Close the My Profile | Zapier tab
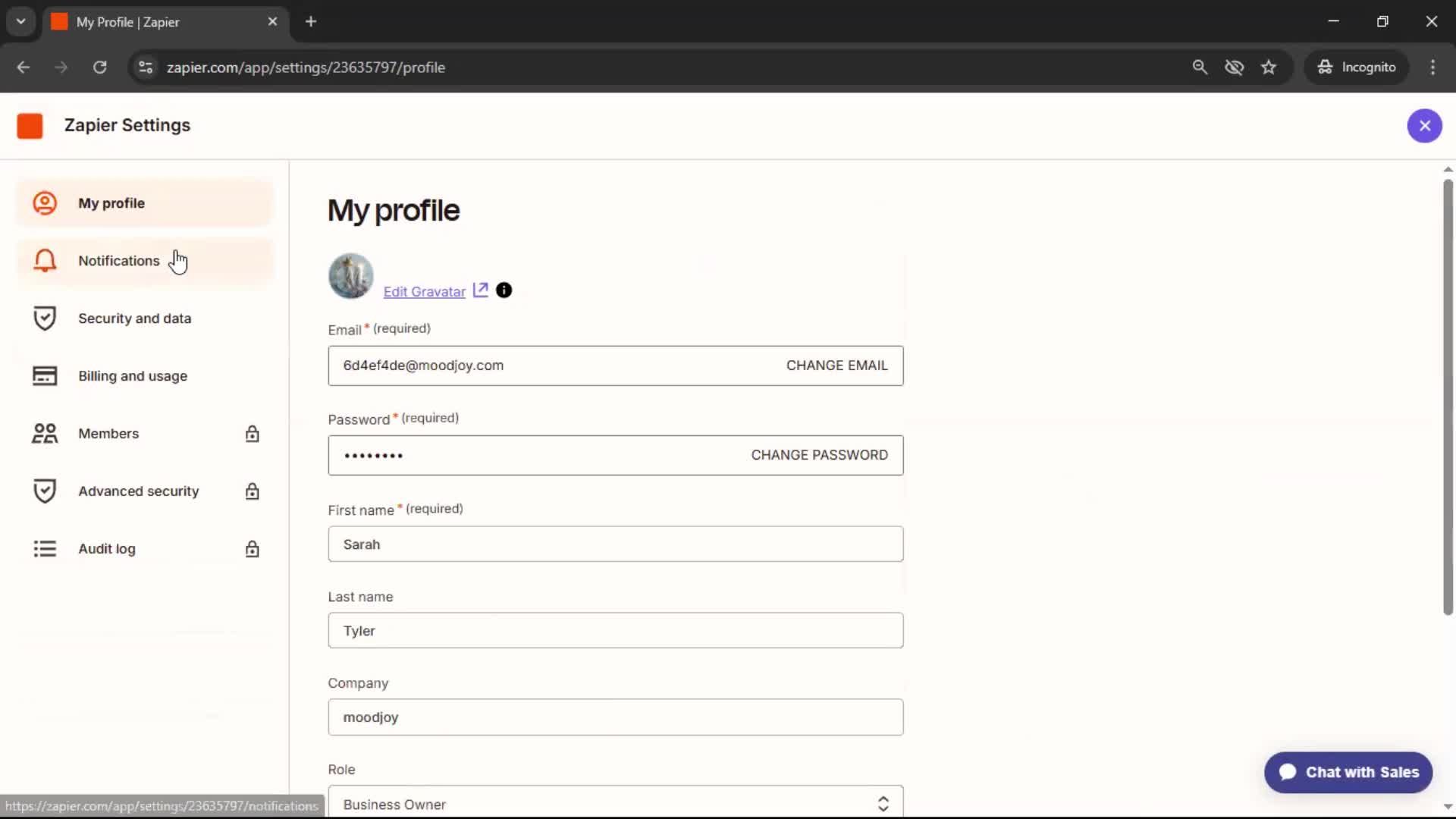1456x819 pixels. (x=272, y=22)
